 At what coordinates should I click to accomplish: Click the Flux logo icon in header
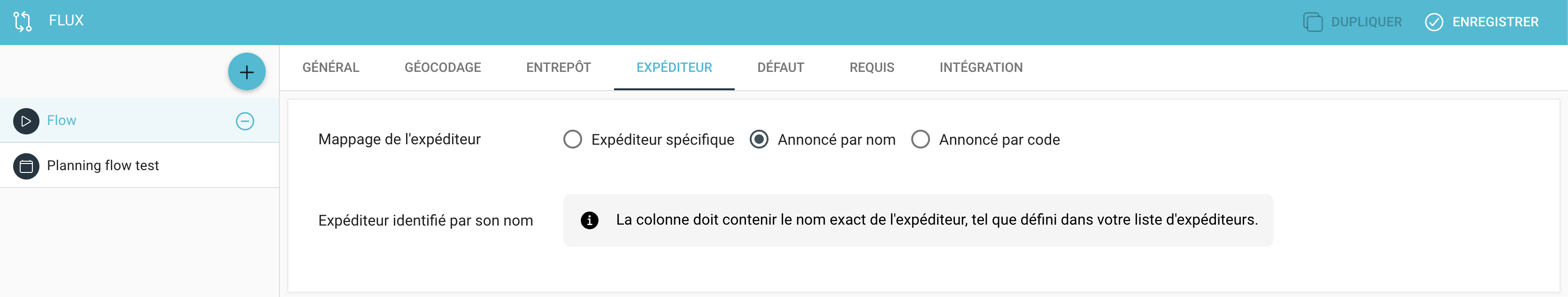coord(23,21)
